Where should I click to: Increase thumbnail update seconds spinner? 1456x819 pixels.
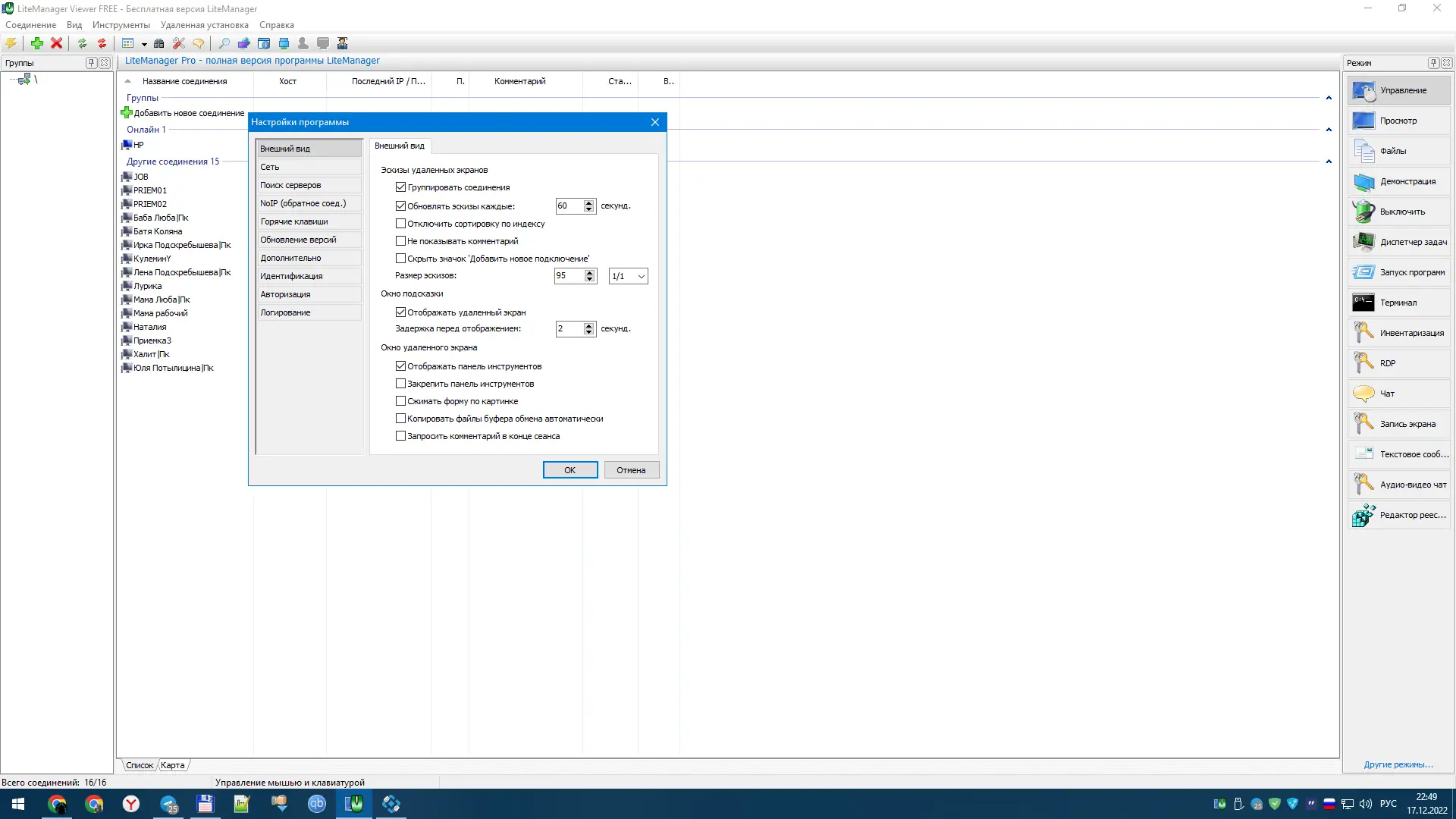(x=589, y=202)
